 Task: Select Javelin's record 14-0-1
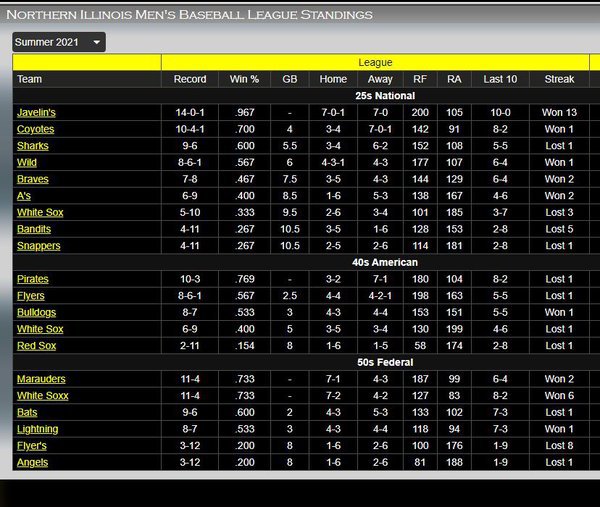pos(190,112)
